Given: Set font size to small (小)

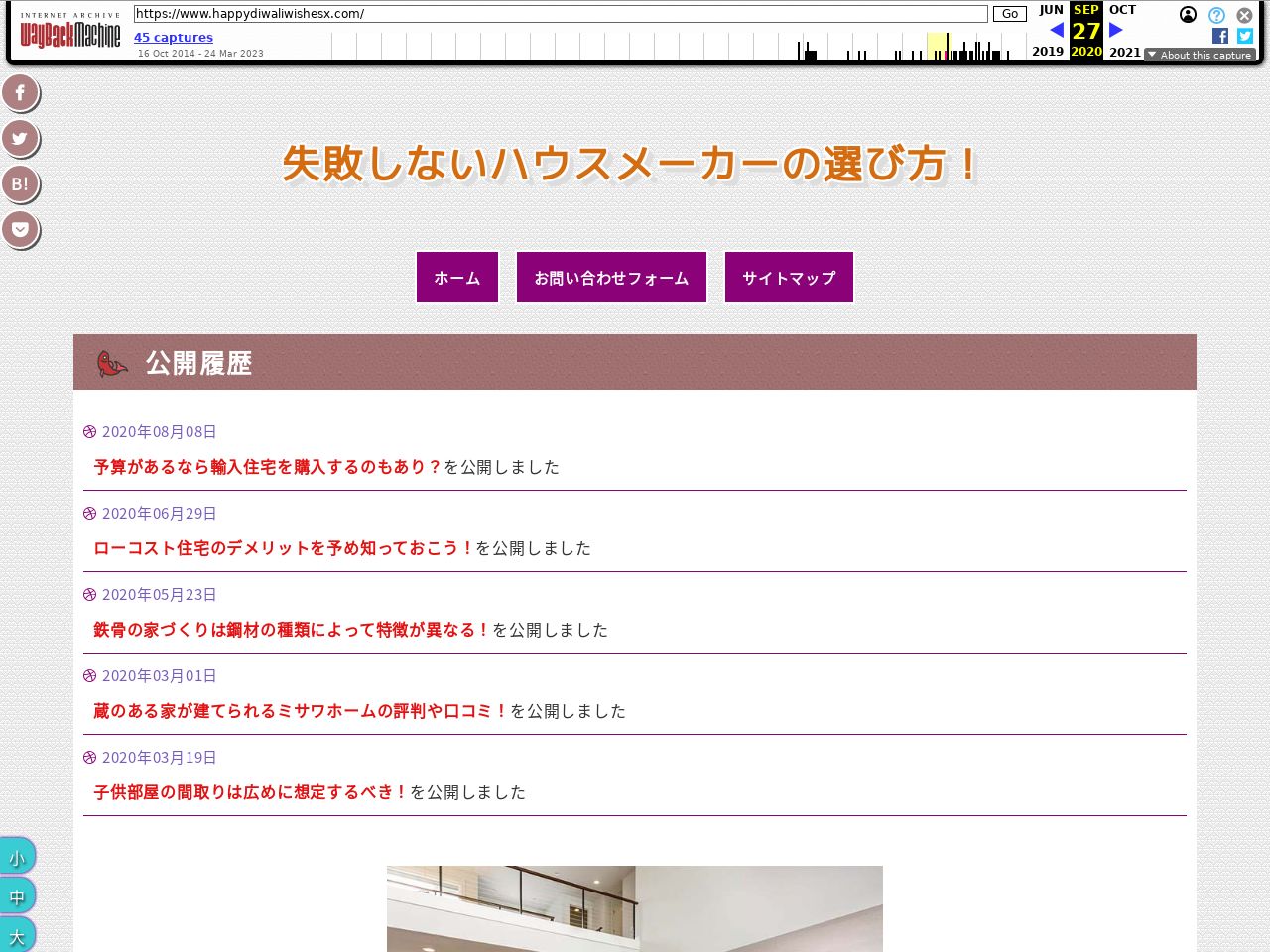Looking at the screenshot, I should pyautogui.click(x=17, y=857).
